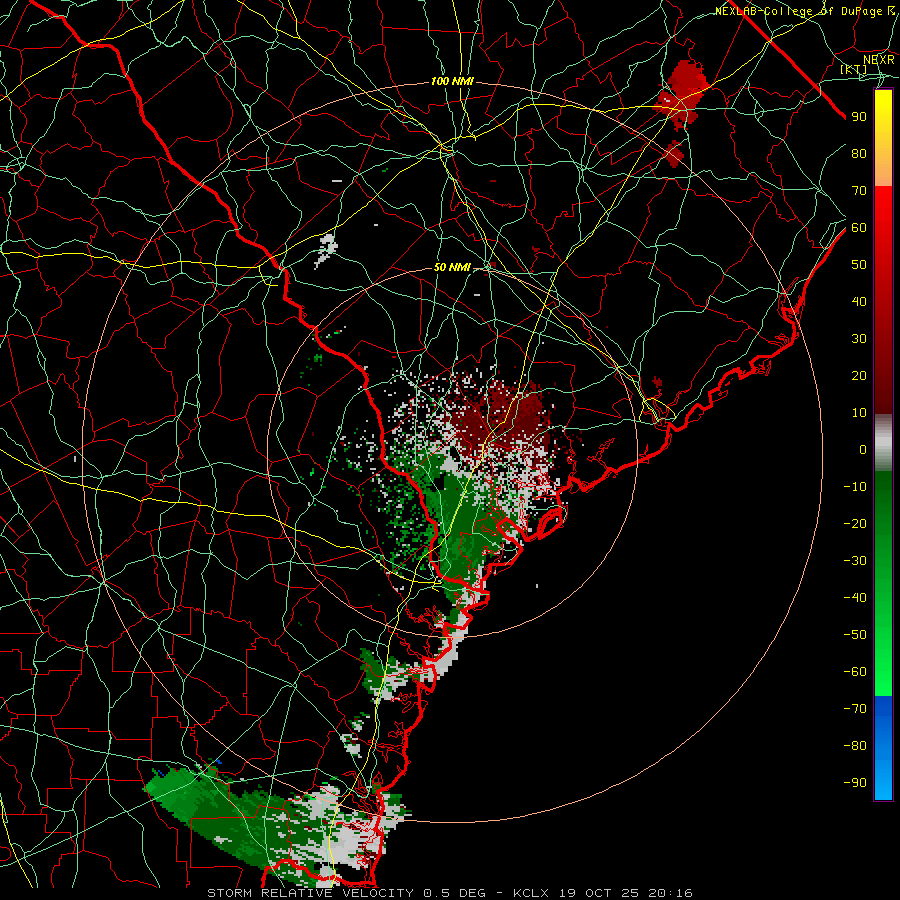Screen dimensions: 900x900
Task: Click the "NEXLAB-College of DuPage" header text
Action: click(x=800, y=11)
